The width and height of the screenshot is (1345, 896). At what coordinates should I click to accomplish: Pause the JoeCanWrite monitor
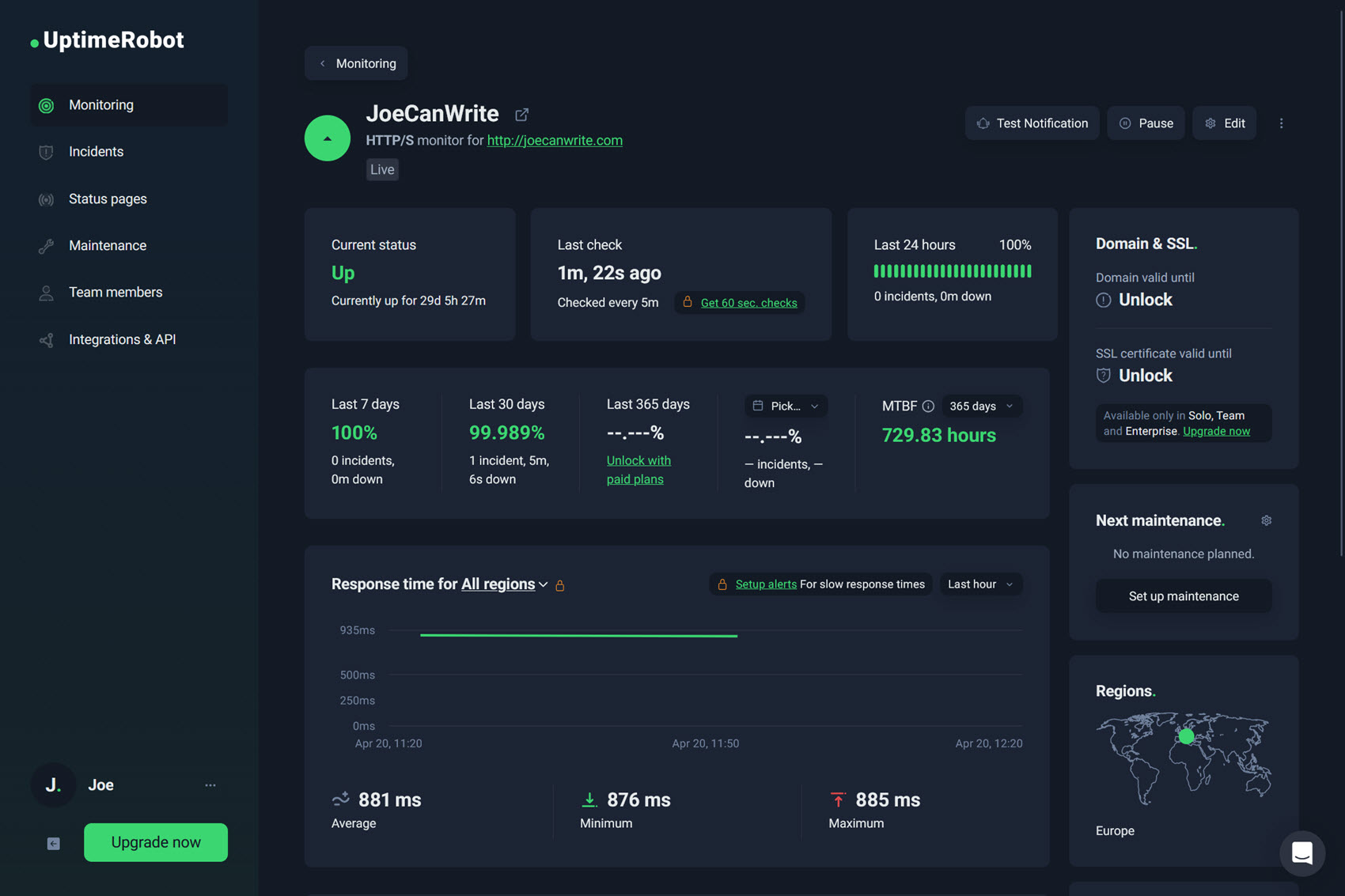pos(1146,123)
